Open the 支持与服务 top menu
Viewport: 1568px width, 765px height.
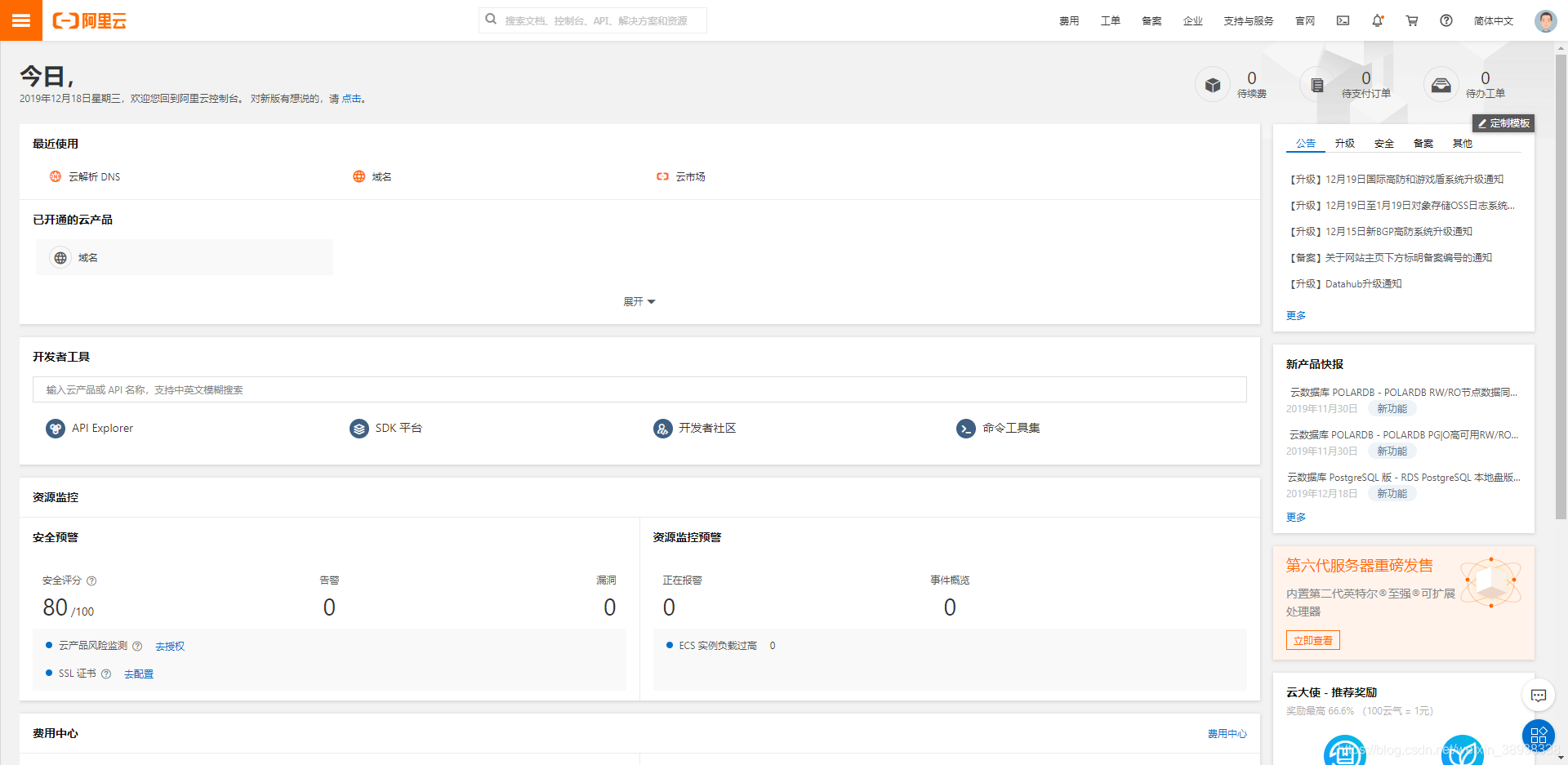pyautogui.click(x=1249, y=20)
